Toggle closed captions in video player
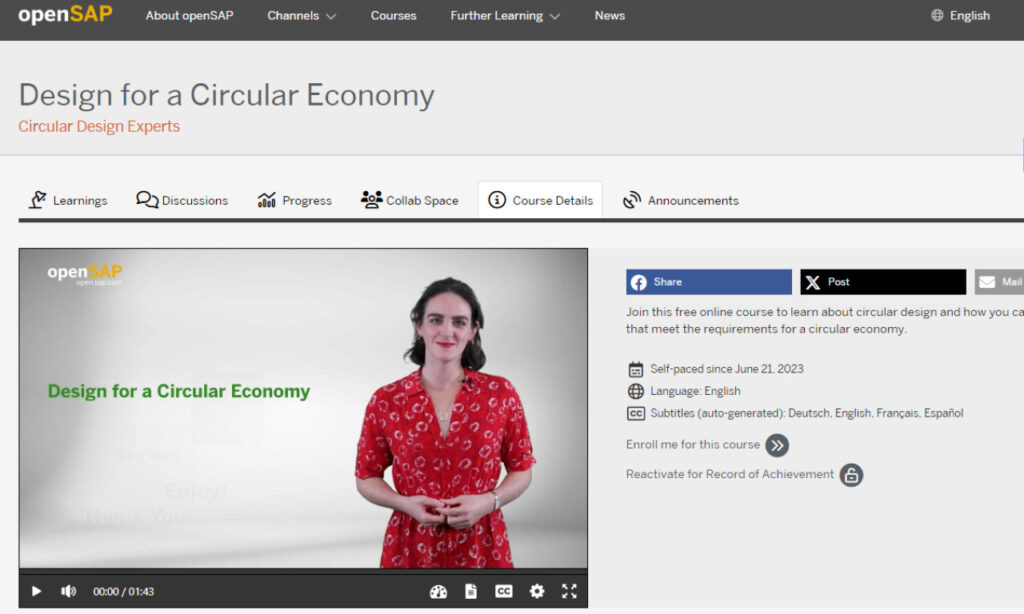This screenshot has width=1024, height=614. click(x=504, y=591)
